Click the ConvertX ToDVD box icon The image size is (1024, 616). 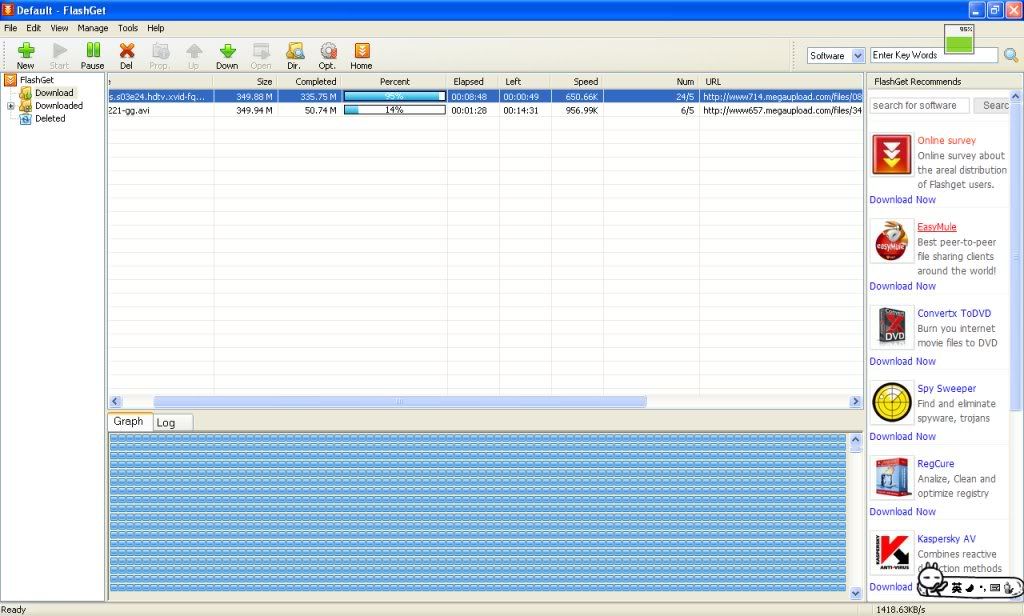891,327
